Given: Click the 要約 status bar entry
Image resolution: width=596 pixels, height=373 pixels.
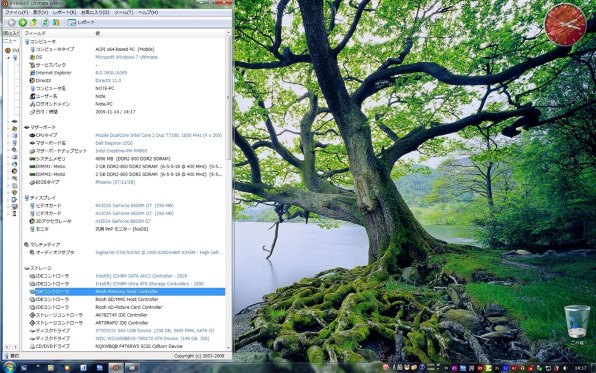Looking at the screenshot, I should click(11, 356).
